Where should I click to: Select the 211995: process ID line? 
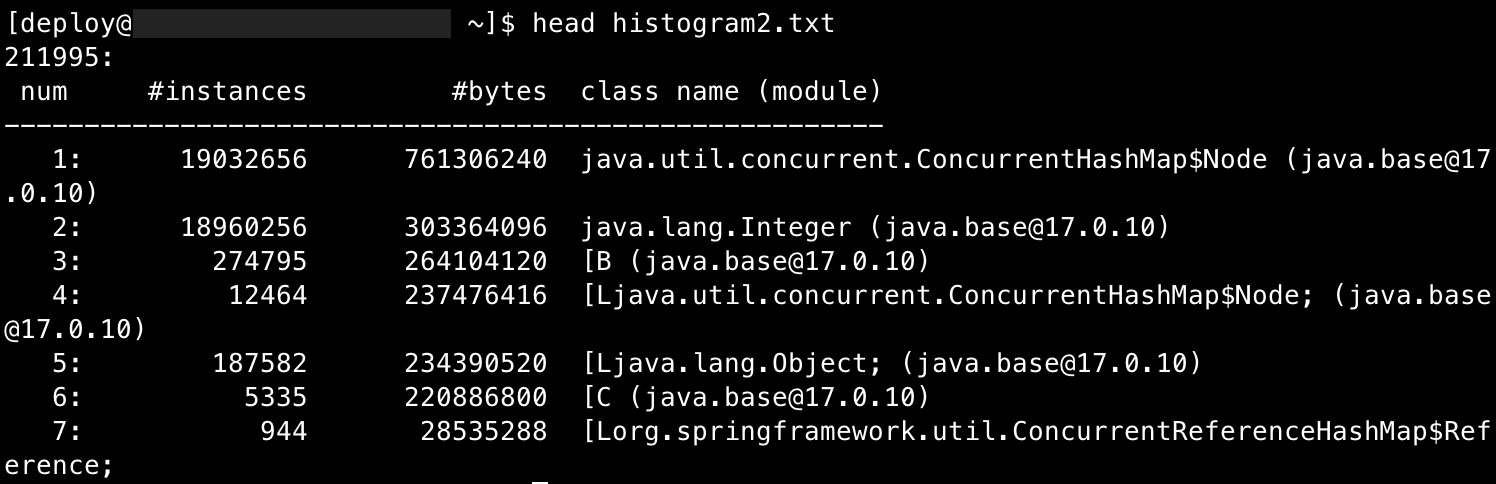click(59, 57)
